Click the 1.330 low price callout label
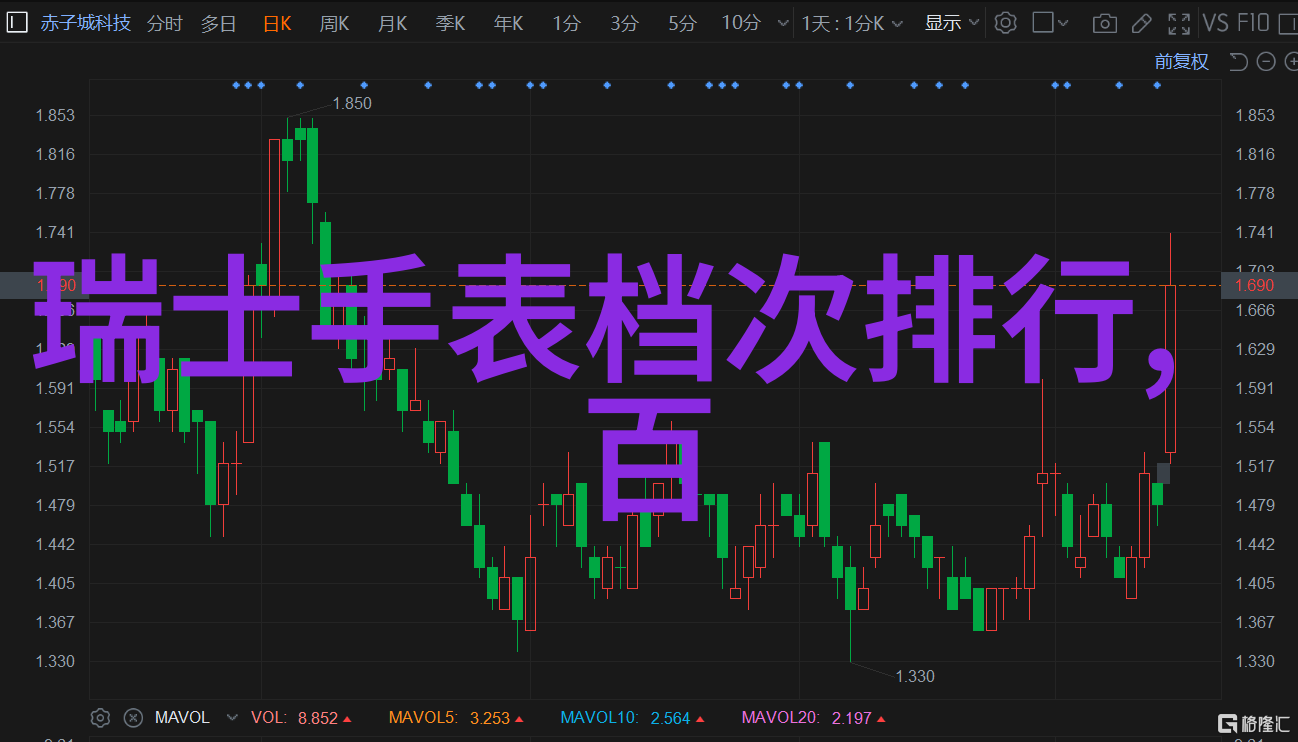1298x742 pixels. pyautogui.click(x=914, y=676)
